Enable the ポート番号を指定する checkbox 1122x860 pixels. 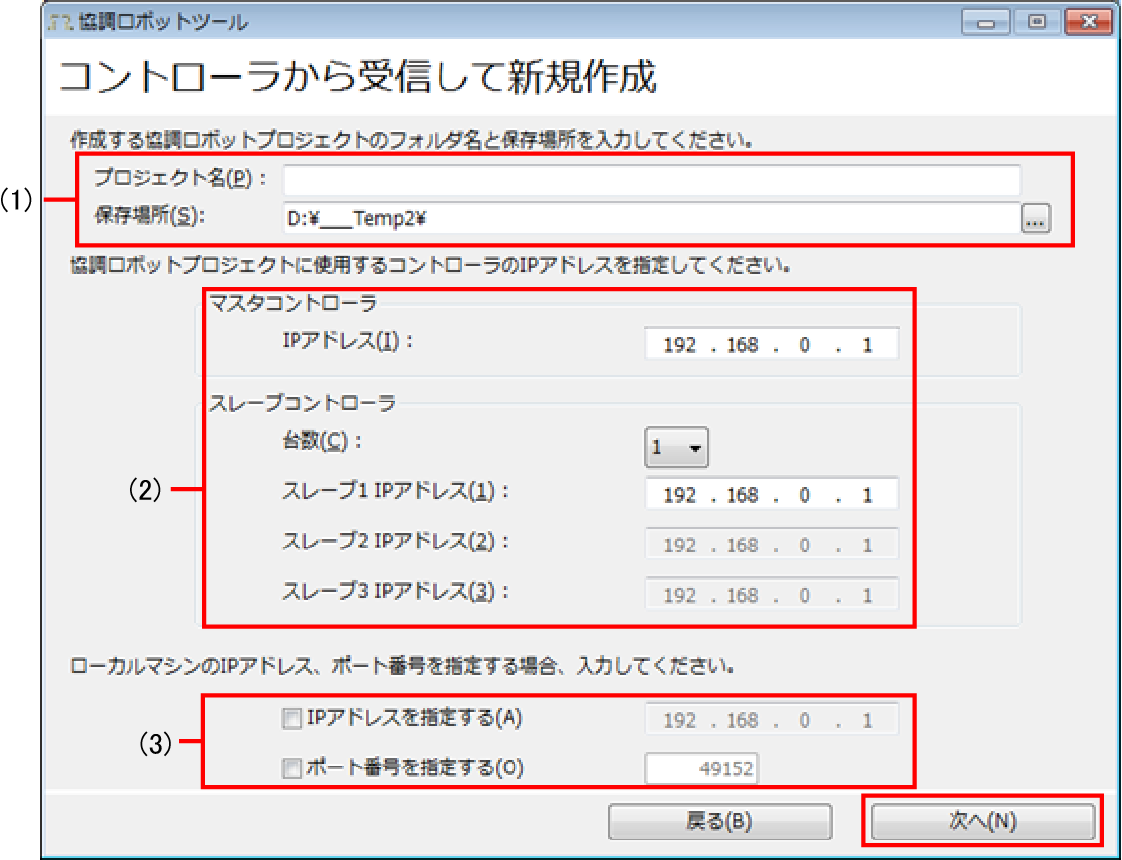click(292, 768)
